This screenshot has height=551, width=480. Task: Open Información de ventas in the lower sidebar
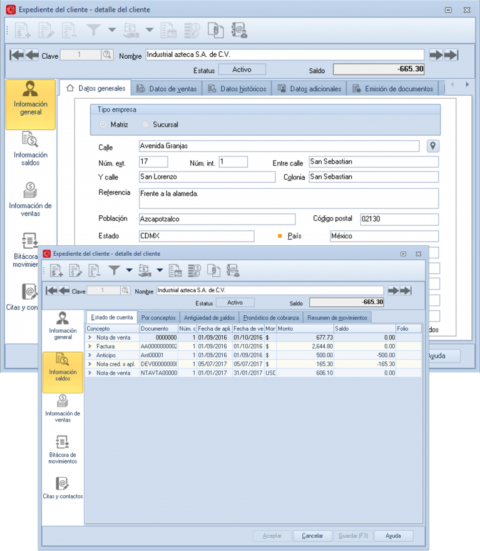pyautogui.click(x=63, y=408)
